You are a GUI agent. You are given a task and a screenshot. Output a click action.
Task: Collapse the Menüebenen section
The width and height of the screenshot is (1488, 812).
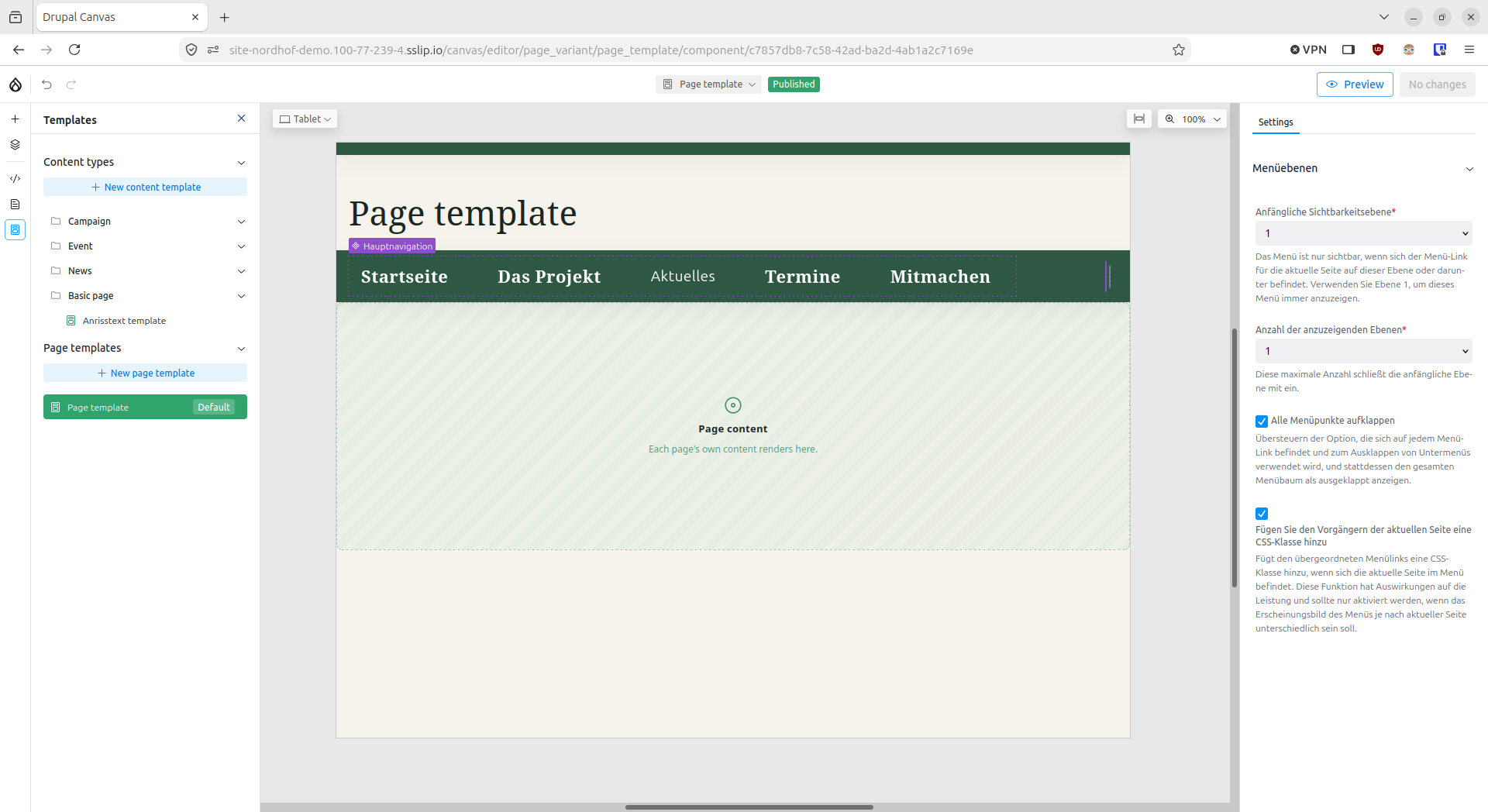click(1469, 169)
